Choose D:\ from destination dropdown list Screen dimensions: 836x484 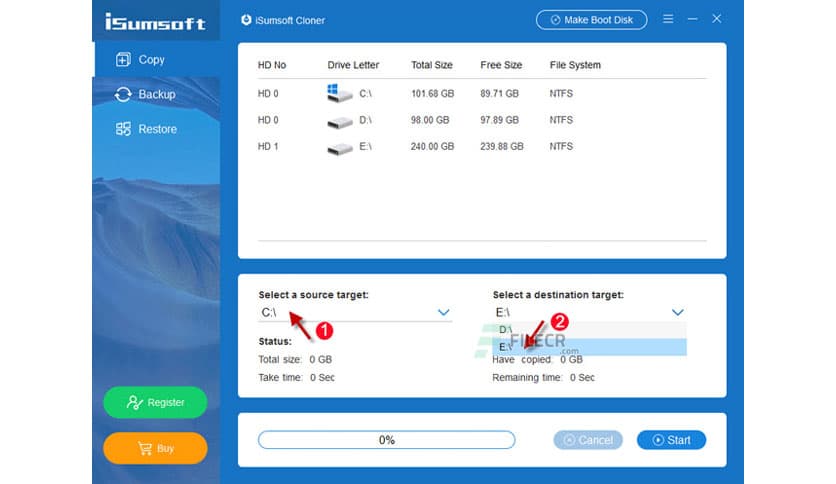589,330
